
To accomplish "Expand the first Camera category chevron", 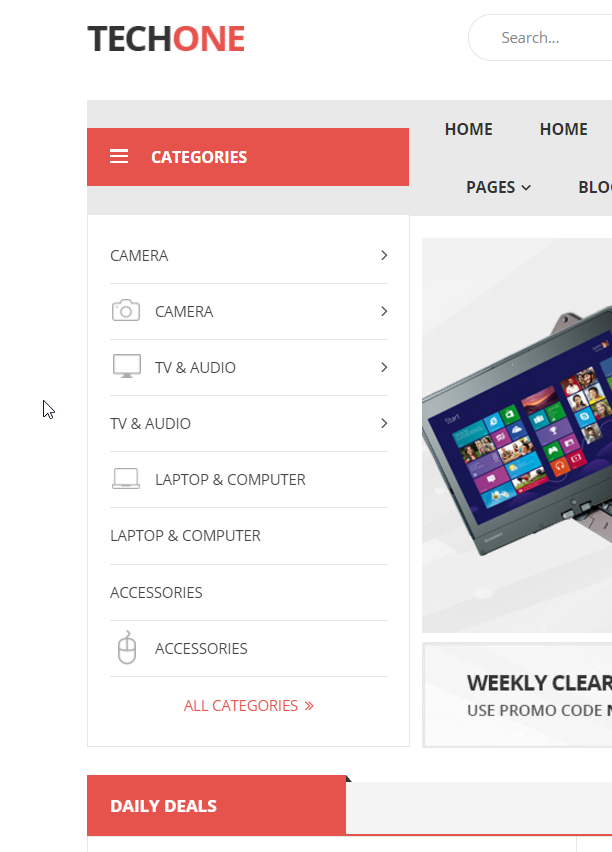I will [384, 255].
